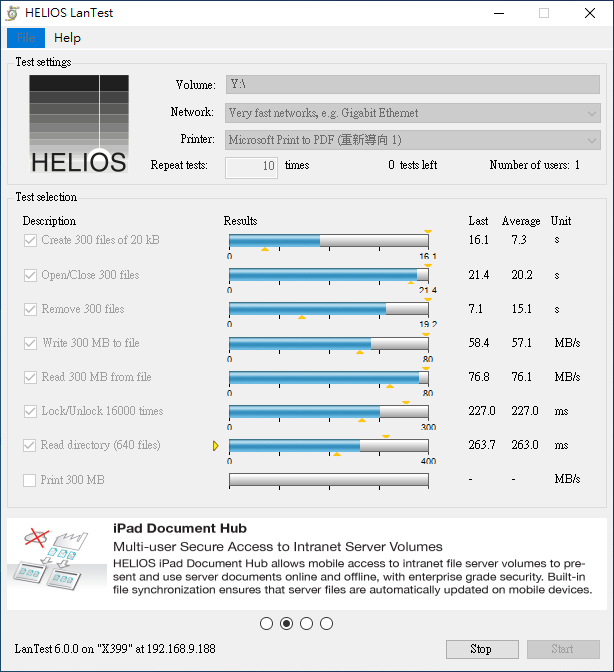Click the Last value 263.7 for Read directory
Screen dimensions: 614x672
coord(482,445)
